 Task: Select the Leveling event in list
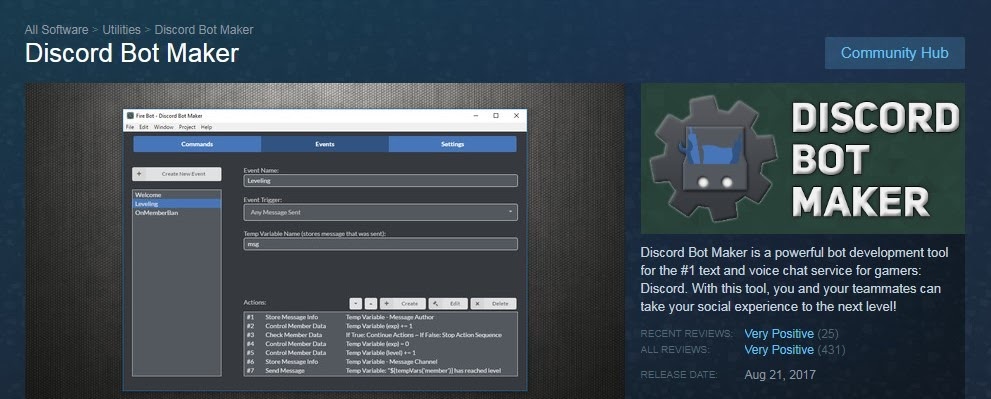(177, 204)
